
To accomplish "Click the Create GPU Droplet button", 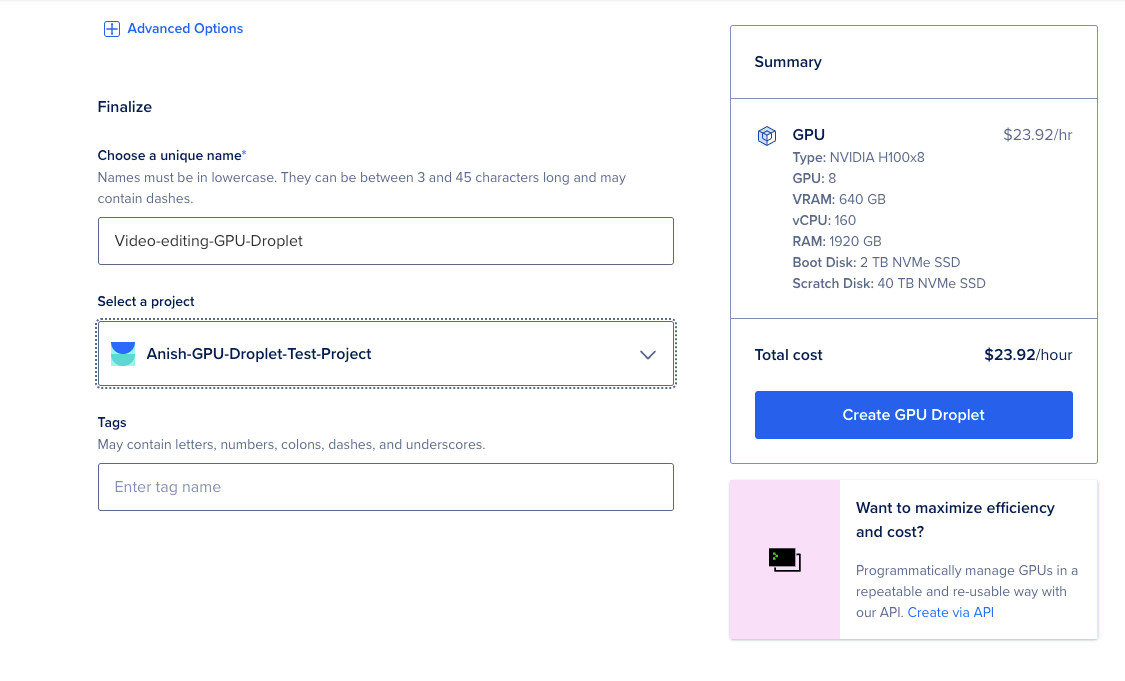I will pyautogui.click(x=913, y=415).
